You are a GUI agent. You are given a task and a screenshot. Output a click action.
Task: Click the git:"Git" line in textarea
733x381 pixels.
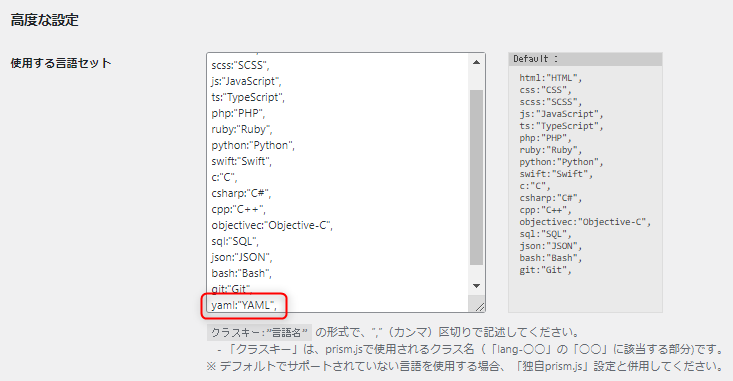(231, 289)
